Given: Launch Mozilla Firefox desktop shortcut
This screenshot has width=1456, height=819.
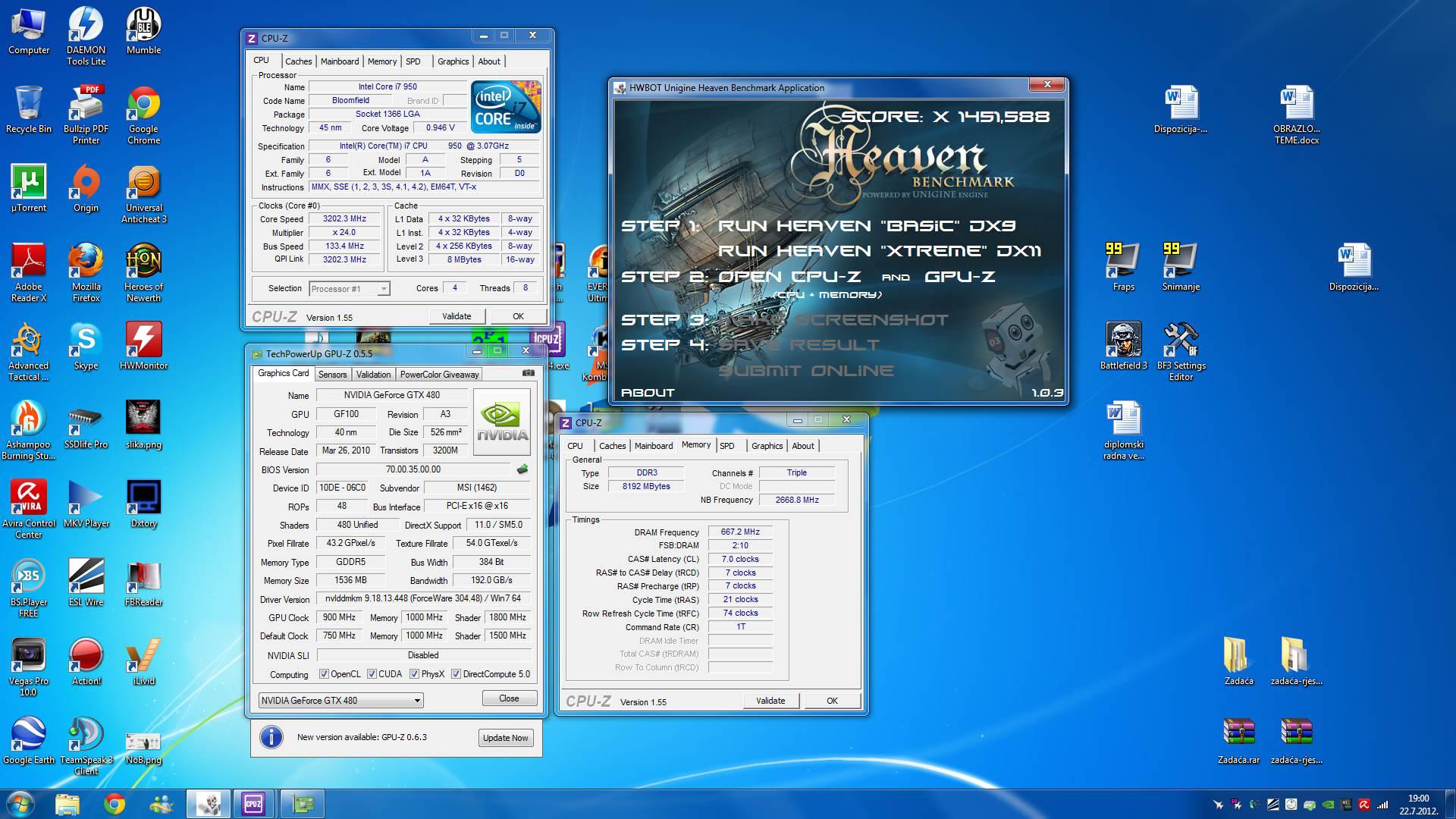Looking at the screenshot, I should click(86, 272).
